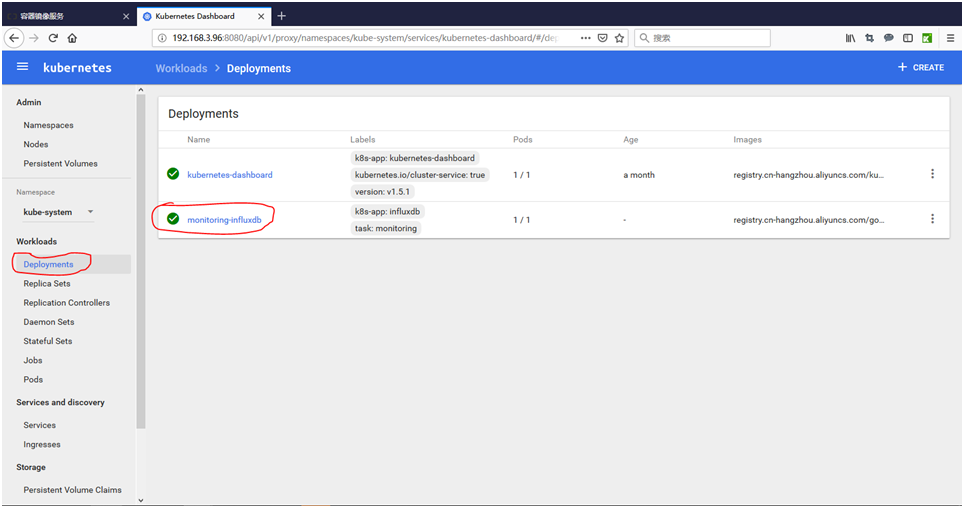Screen dimensions: 964x508
Task: Close the Kubernetes Dashboard tab
Action: click(x=261, y=17)
